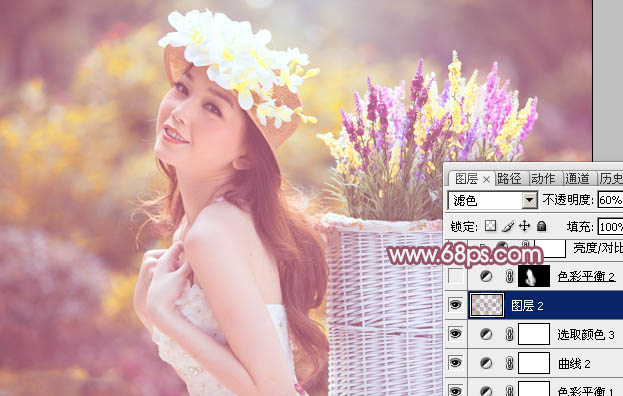Select the 选取颜色 3 layer name
623x396 pixels.
[586, 335]
